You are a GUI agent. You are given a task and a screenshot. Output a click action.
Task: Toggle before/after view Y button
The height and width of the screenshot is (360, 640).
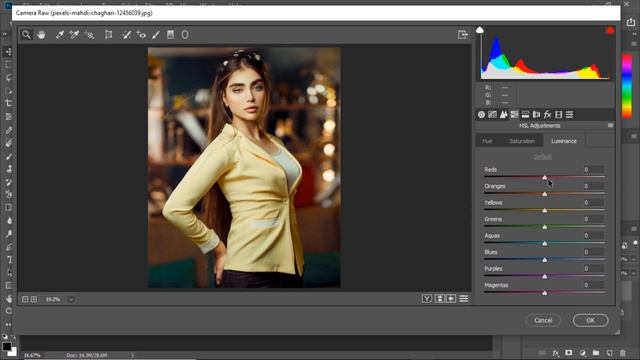[x=427, y=299]
